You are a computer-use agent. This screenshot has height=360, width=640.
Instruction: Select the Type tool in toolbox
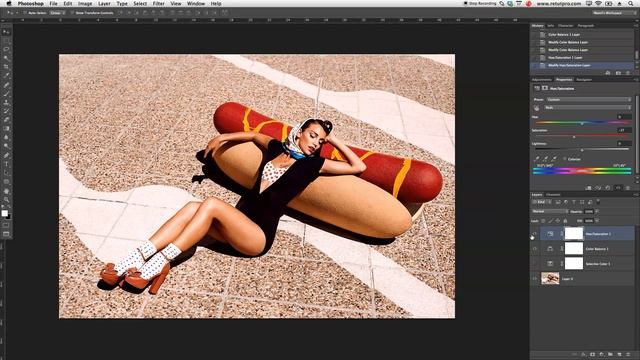(6, 164)
